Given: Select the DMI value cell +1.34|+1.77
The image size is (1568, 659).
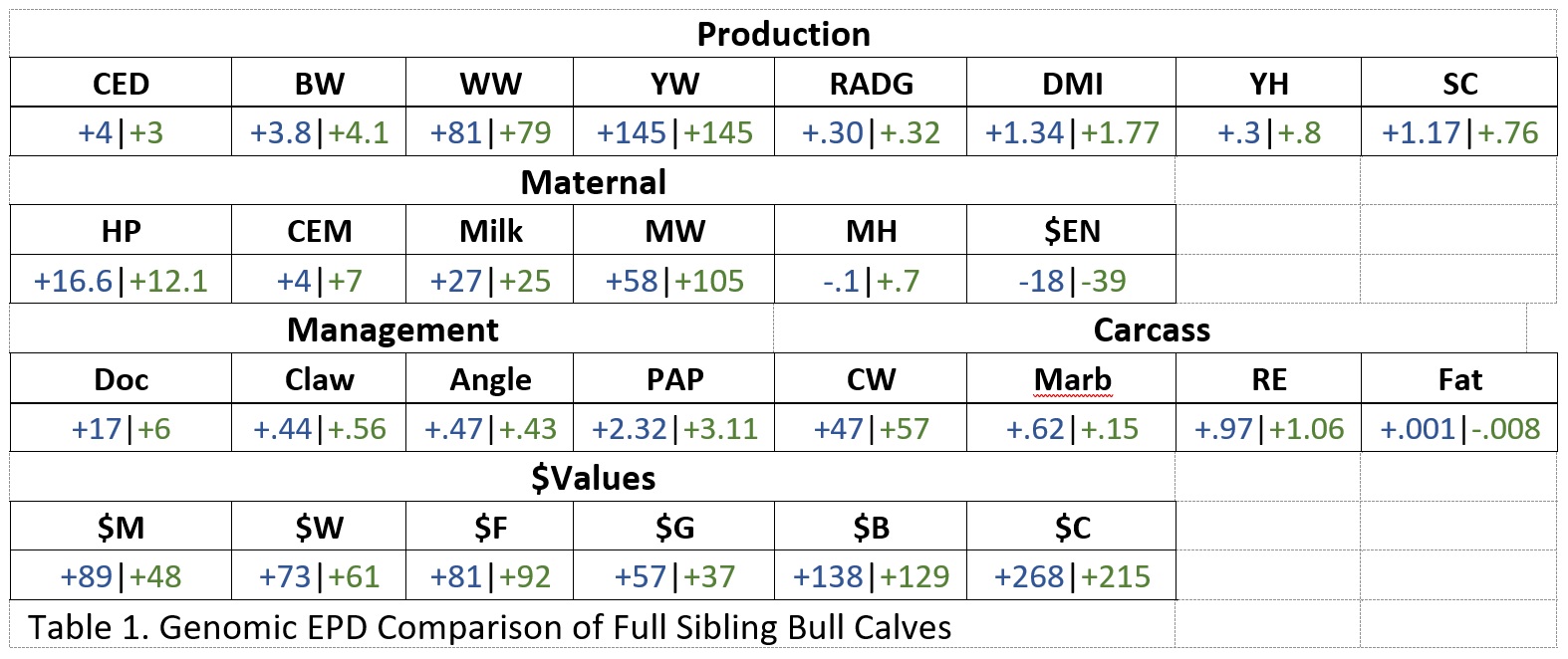Looking at the screenshot, I should (1072, 132).
